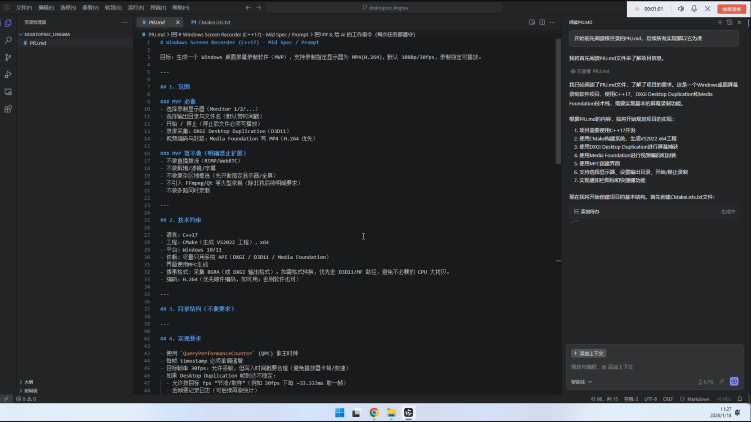
Task: Open the Search view in activity bar
Action: click(x=8, y=40)
